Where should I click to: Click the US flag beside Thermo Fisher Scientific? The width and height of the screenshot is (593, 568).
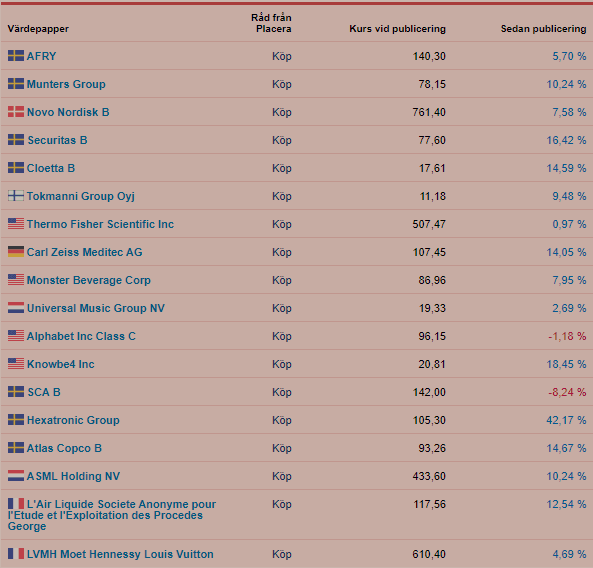(16, 224)
